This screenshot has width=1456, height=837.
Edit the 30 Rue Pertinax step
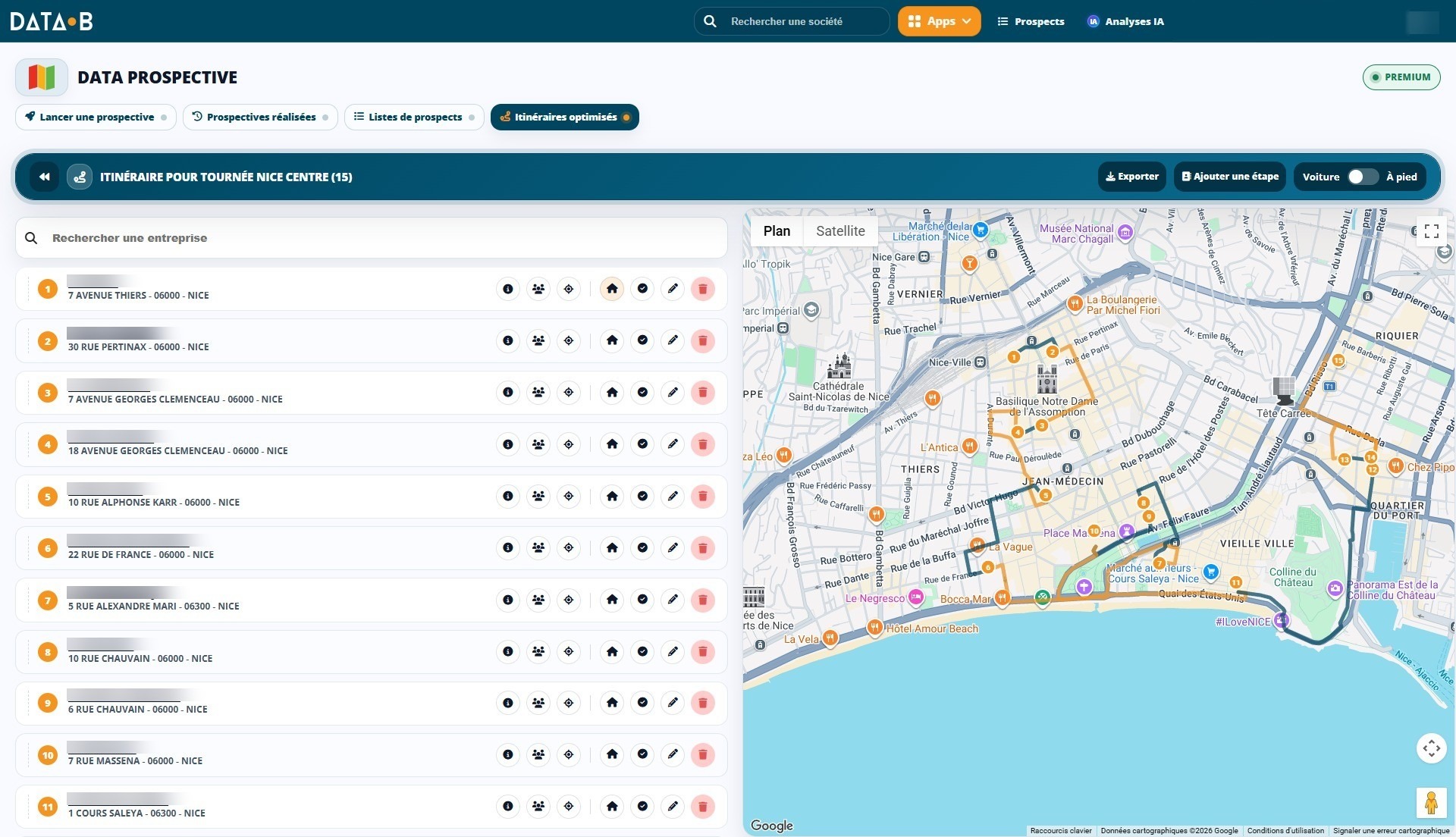[x=673, y=340]
